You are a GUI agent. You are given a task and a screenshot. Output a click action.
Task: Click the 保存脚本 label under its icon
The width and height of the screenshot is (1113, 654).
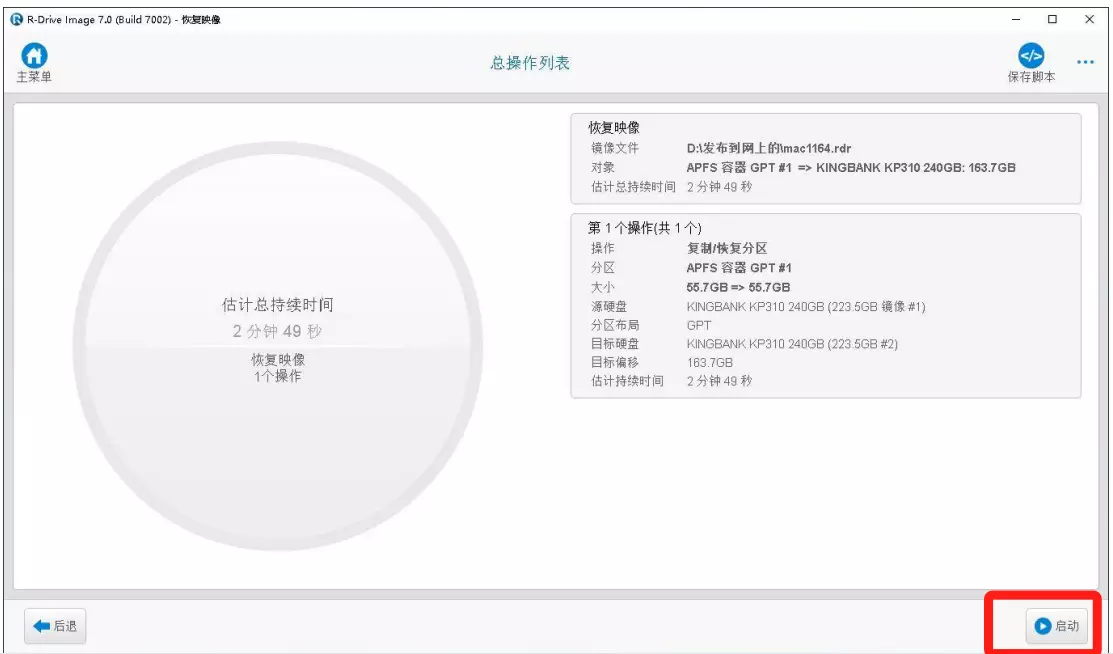(x=1031, y=75)
